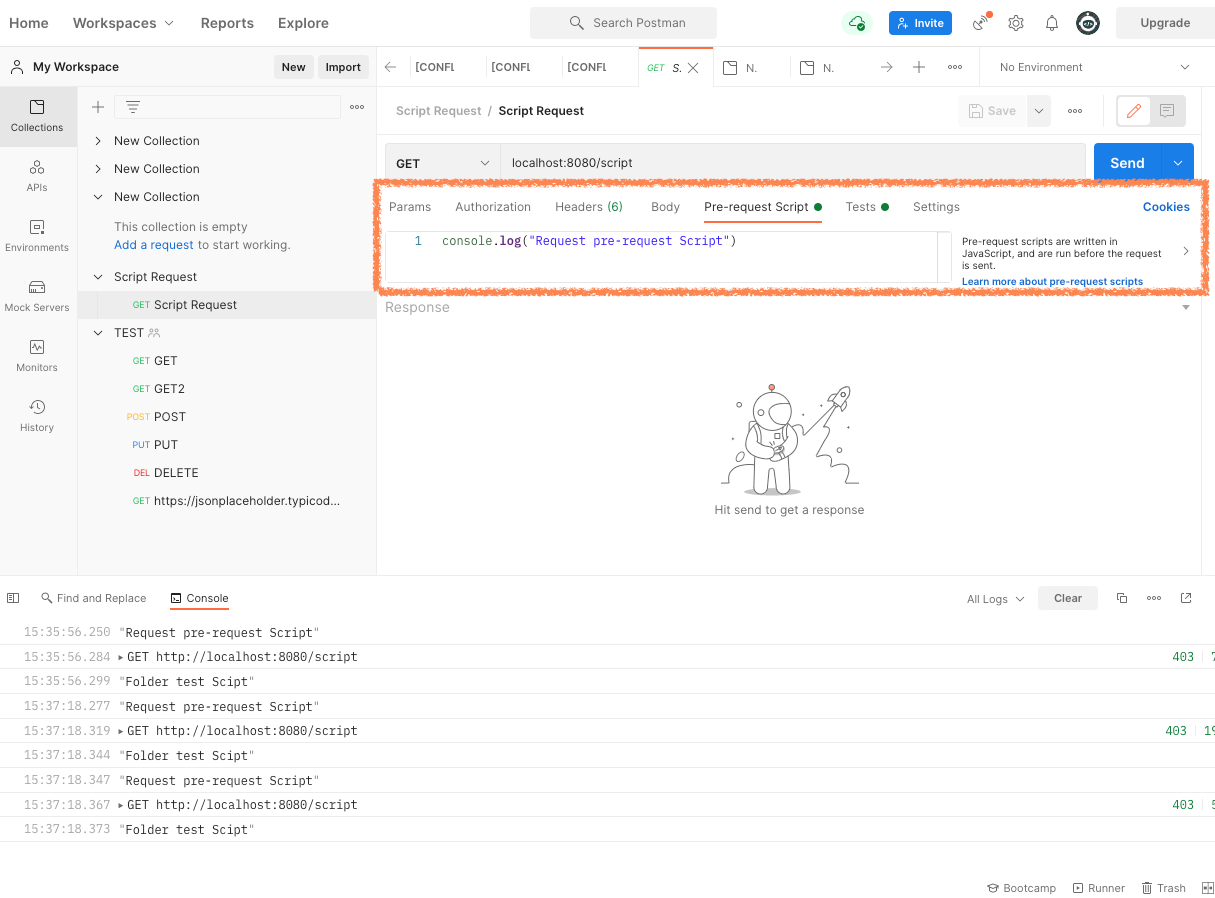Screen dimensions: 1215x898
Task: Open the Environments sidebar panel
Action: point(37,236)
